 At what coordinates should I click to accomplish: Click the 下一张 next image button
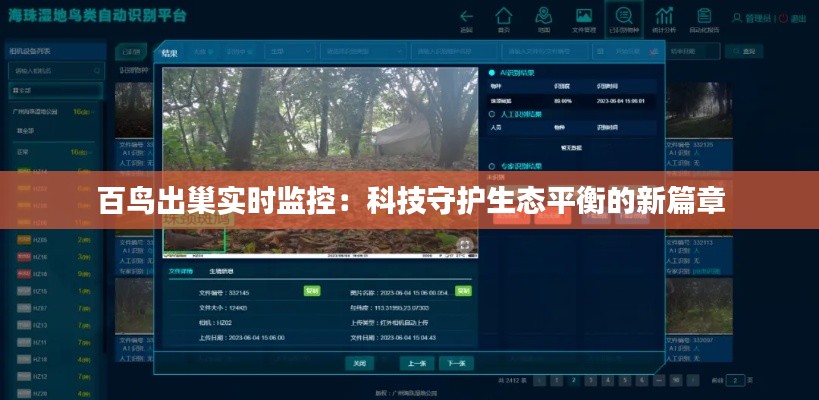point(456,363)
